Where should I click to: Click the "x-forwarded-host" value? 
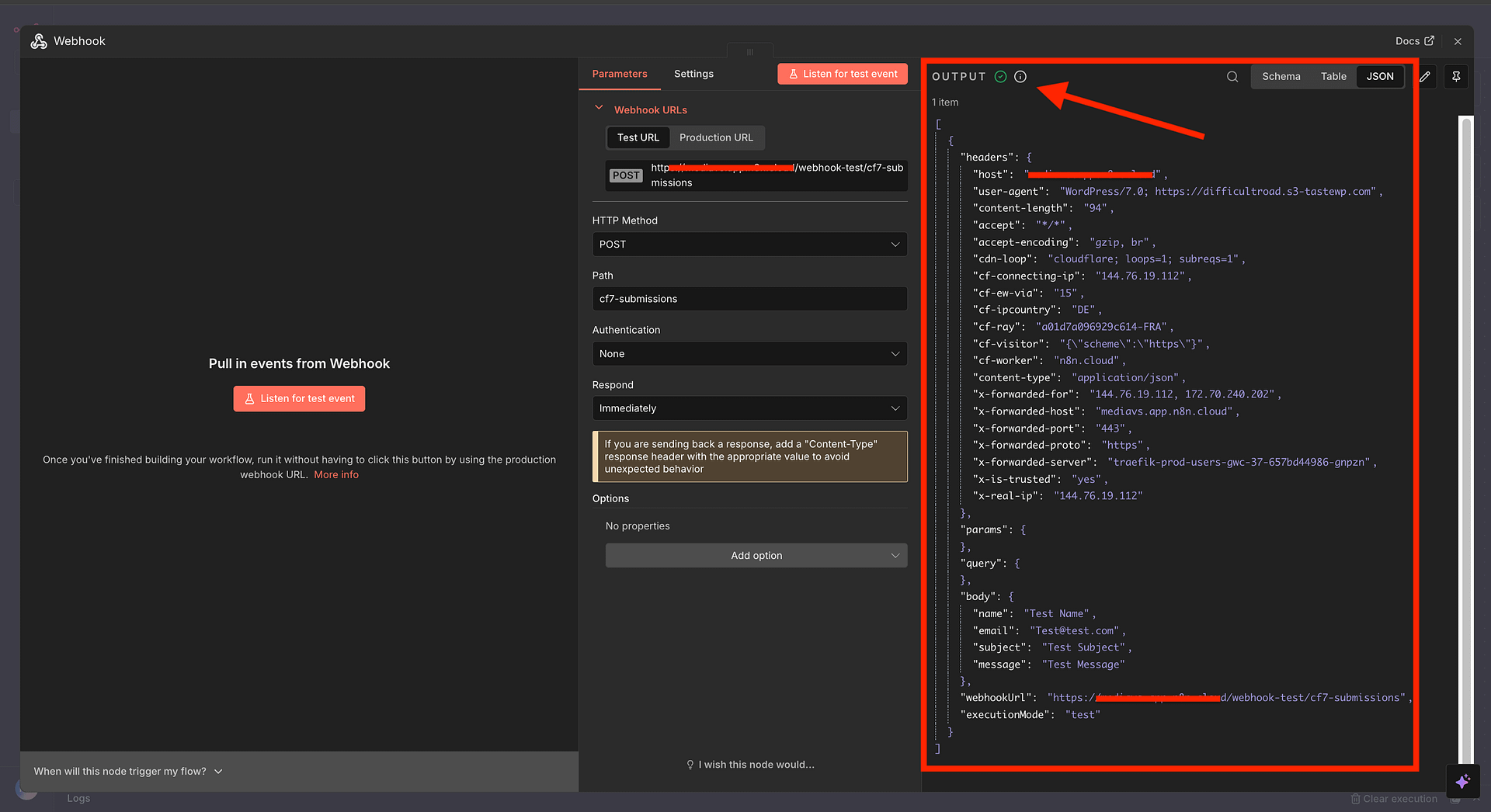pos(1164,411)
